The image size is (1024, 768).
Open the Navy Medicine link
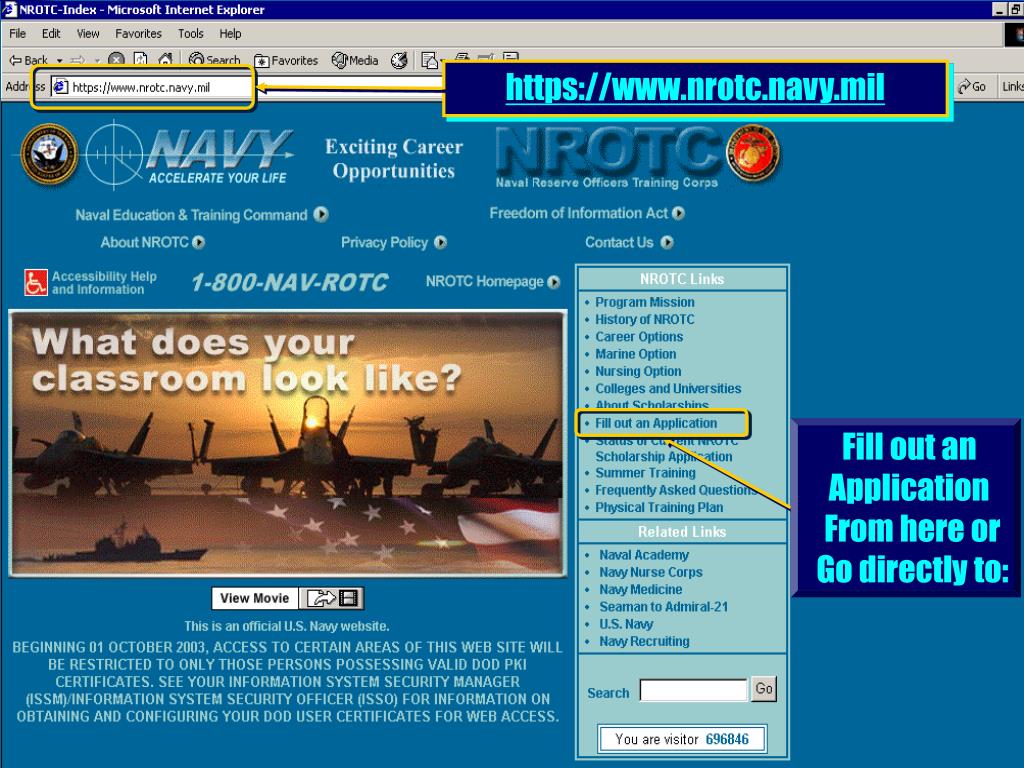tap(641, 590)
